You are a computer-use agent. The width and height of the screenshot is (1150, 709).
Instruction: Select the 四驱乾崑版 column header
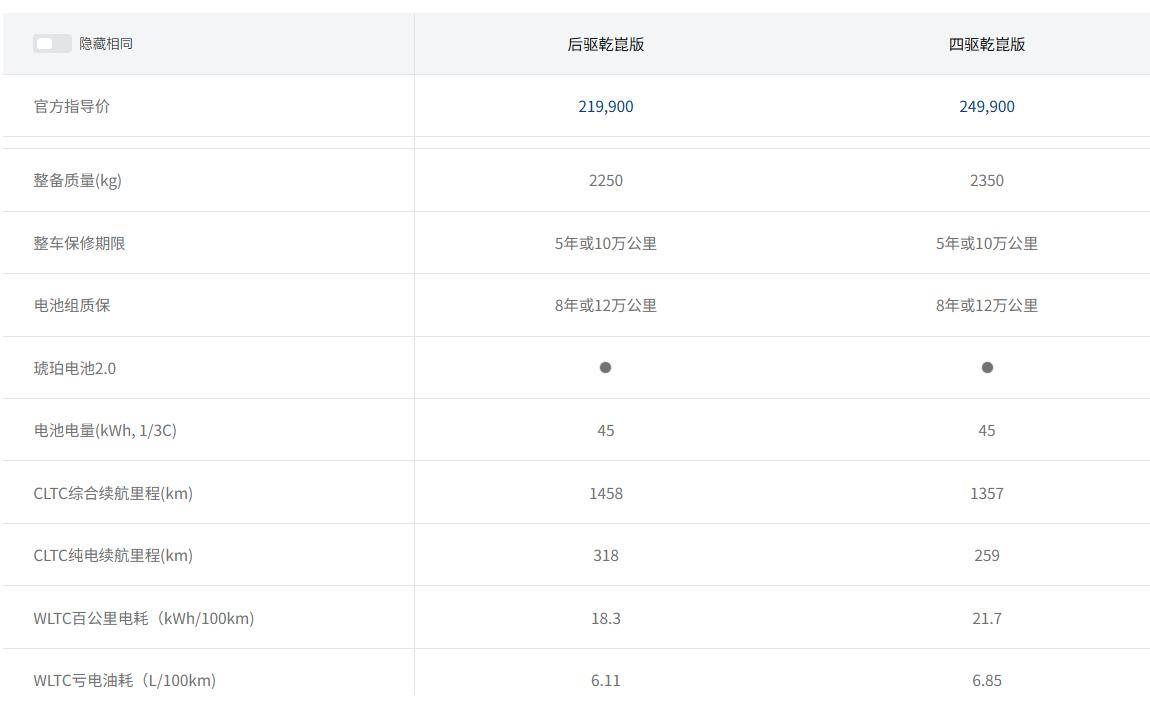[x=986, y=44]
